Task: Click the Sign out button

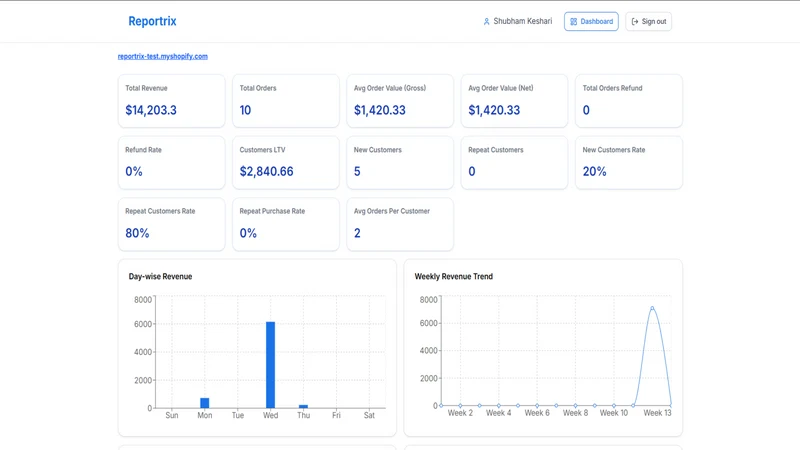Action: tap(648, 21)
